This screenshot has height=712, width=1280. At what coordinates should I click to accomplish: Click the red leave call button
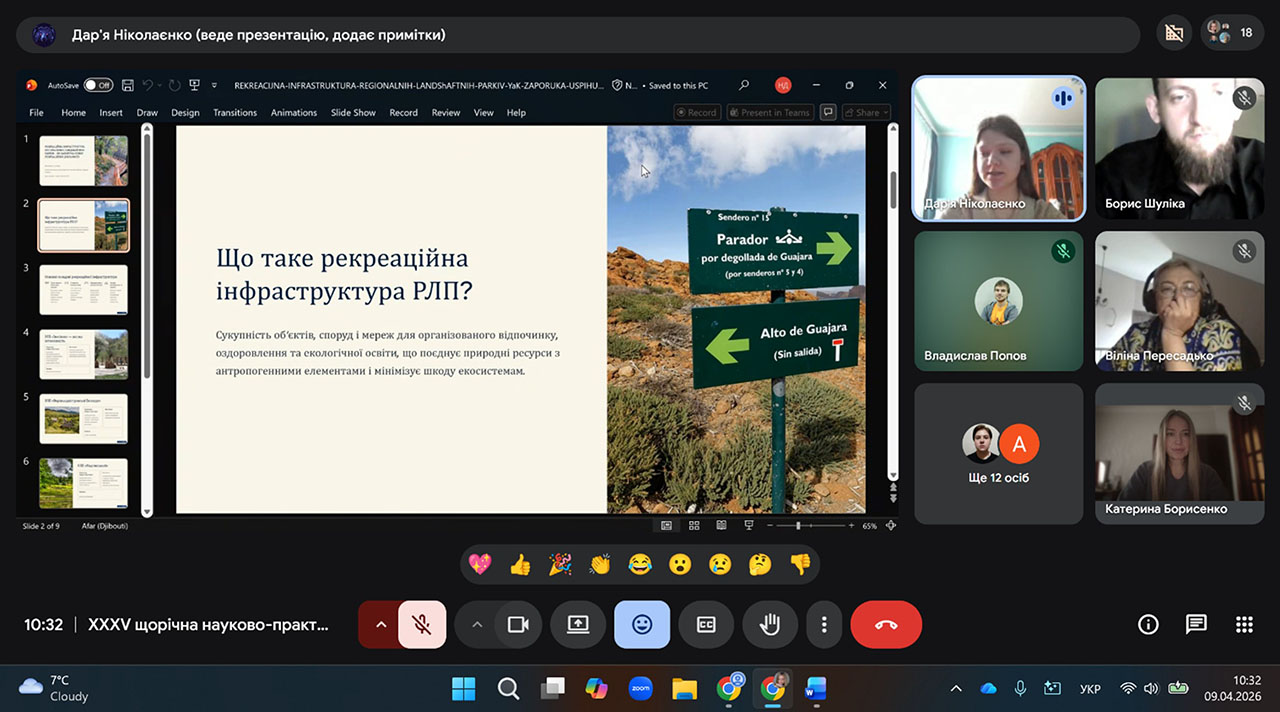coord(886,625)
